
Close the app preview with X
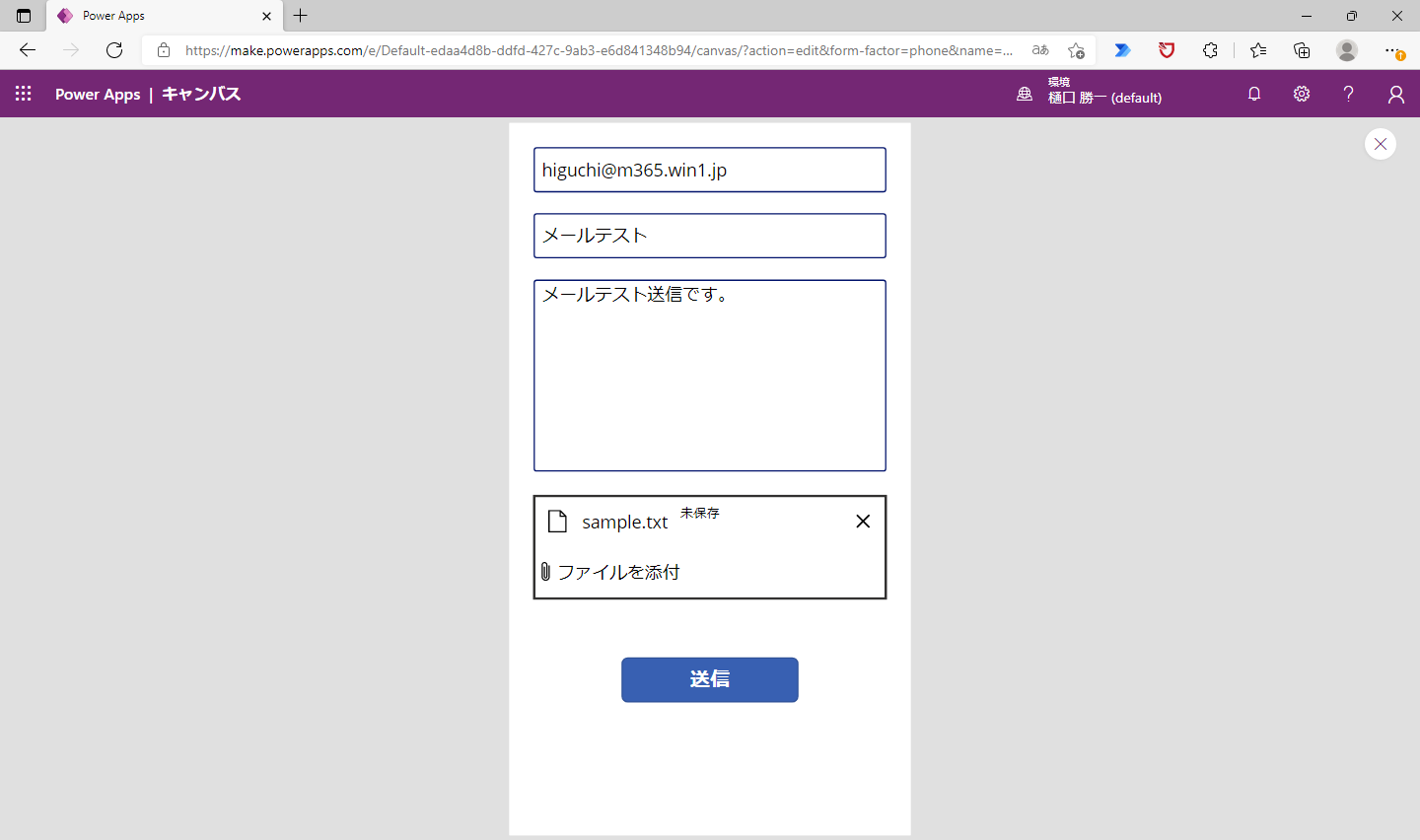pos(1381,144)
